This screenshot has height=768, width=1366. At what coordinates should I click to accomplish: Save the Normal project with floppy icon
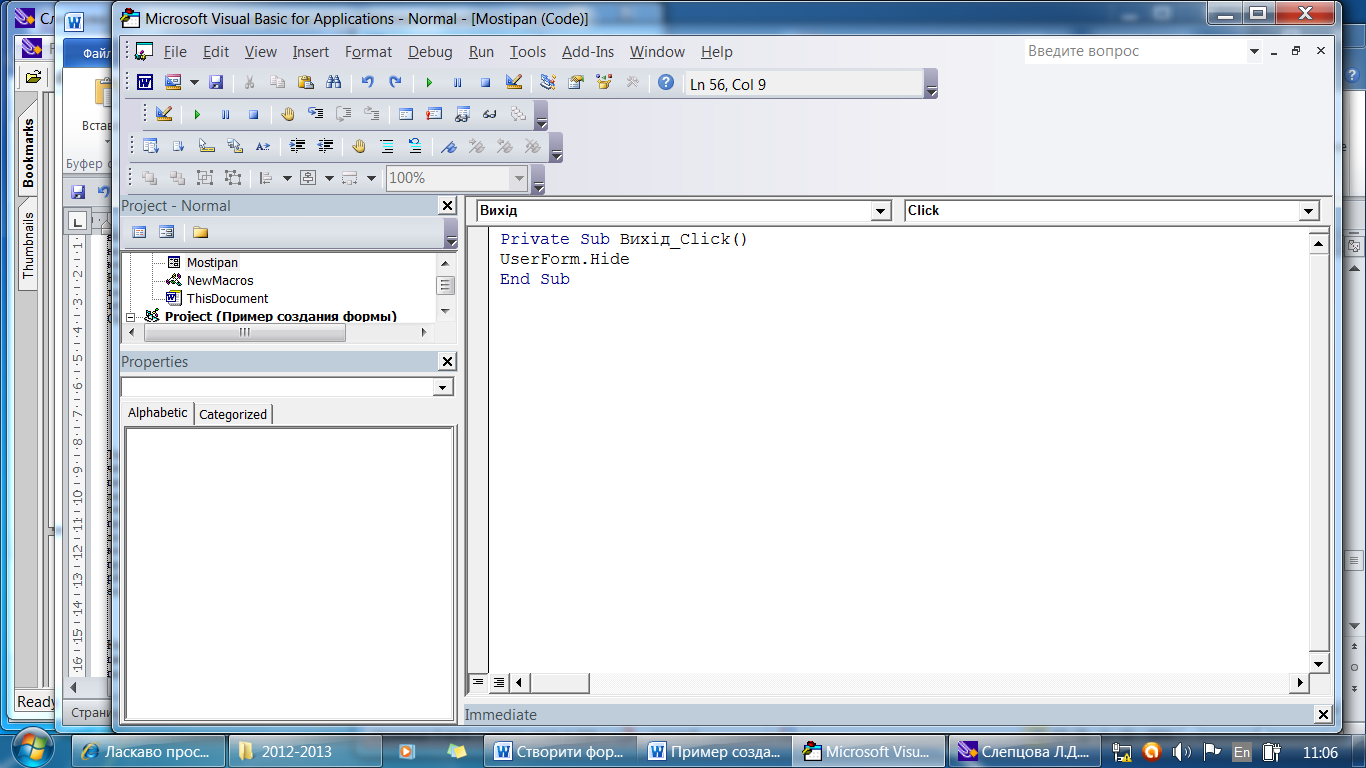click(x=216, y=83)
